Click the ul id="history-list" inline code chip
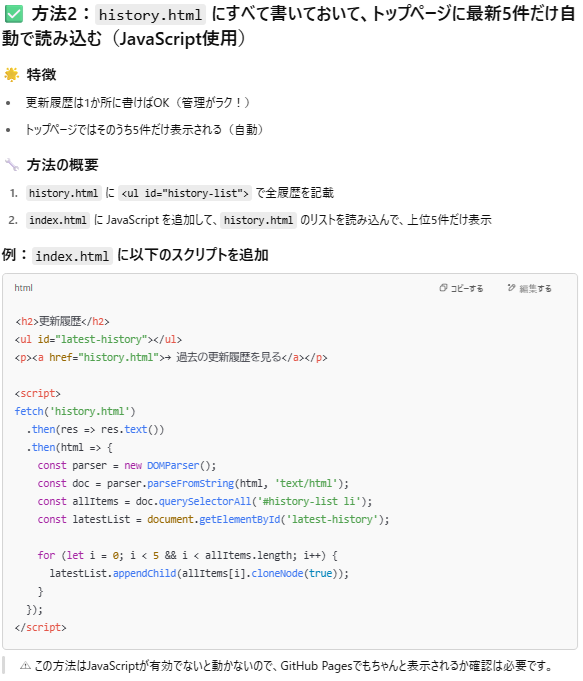This screenshot has height=681, width=583. [185, 193]
